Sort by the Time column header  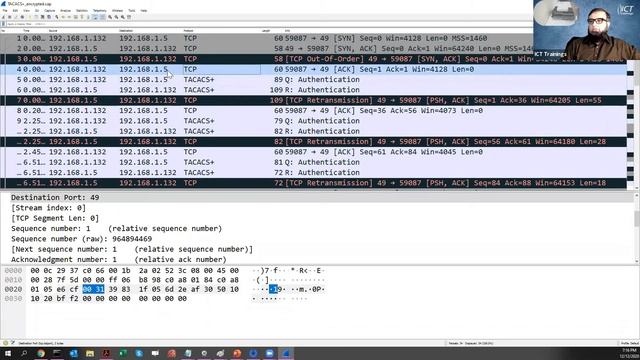pos(27,31)
